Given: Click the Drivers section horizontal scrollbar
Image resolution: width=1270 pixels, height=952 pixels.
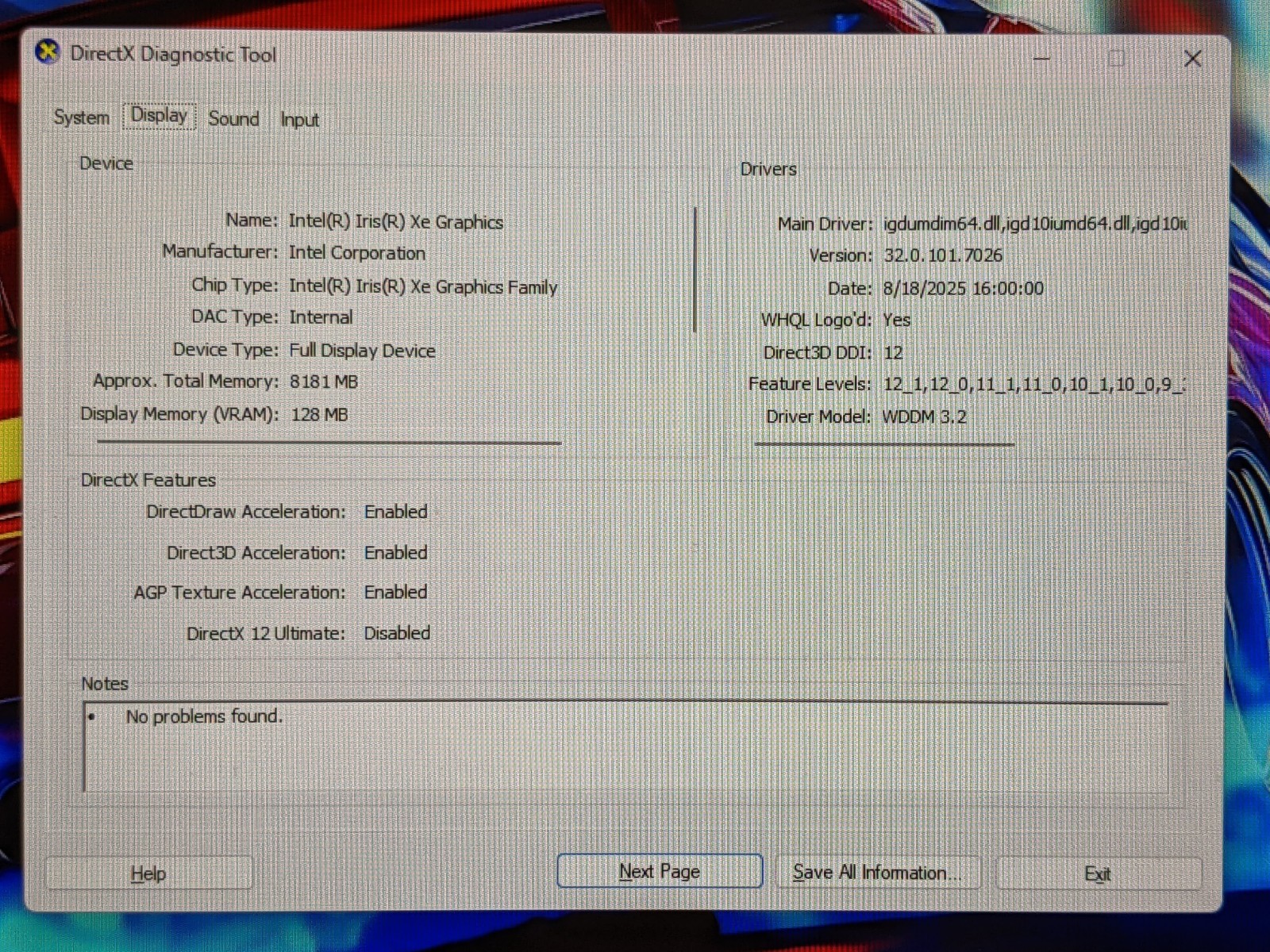Looking at the screenshot, I should pos(885,443).
